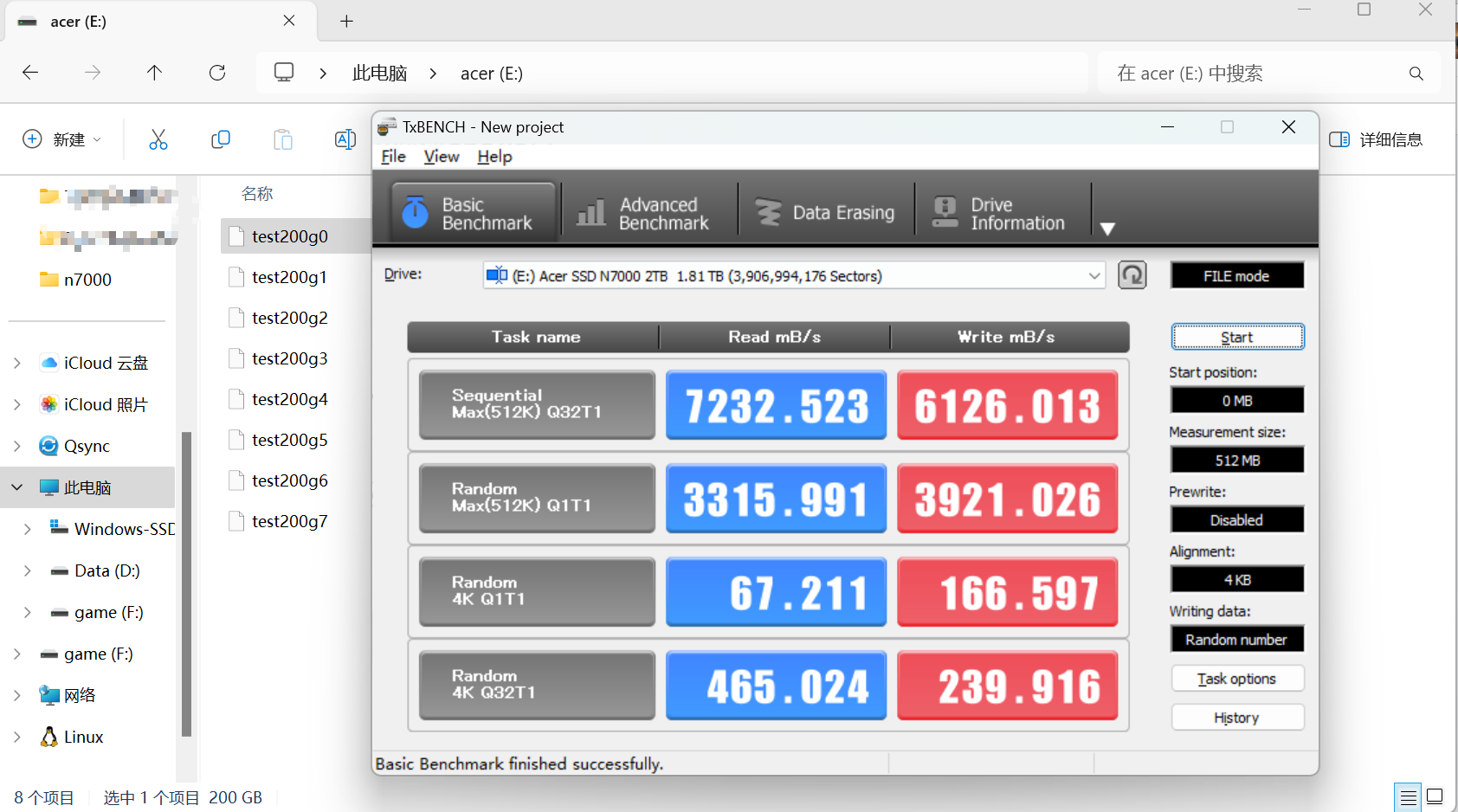Click the 网络 network icon
This screenshot has height=812, width=1458.
(49, 695)
